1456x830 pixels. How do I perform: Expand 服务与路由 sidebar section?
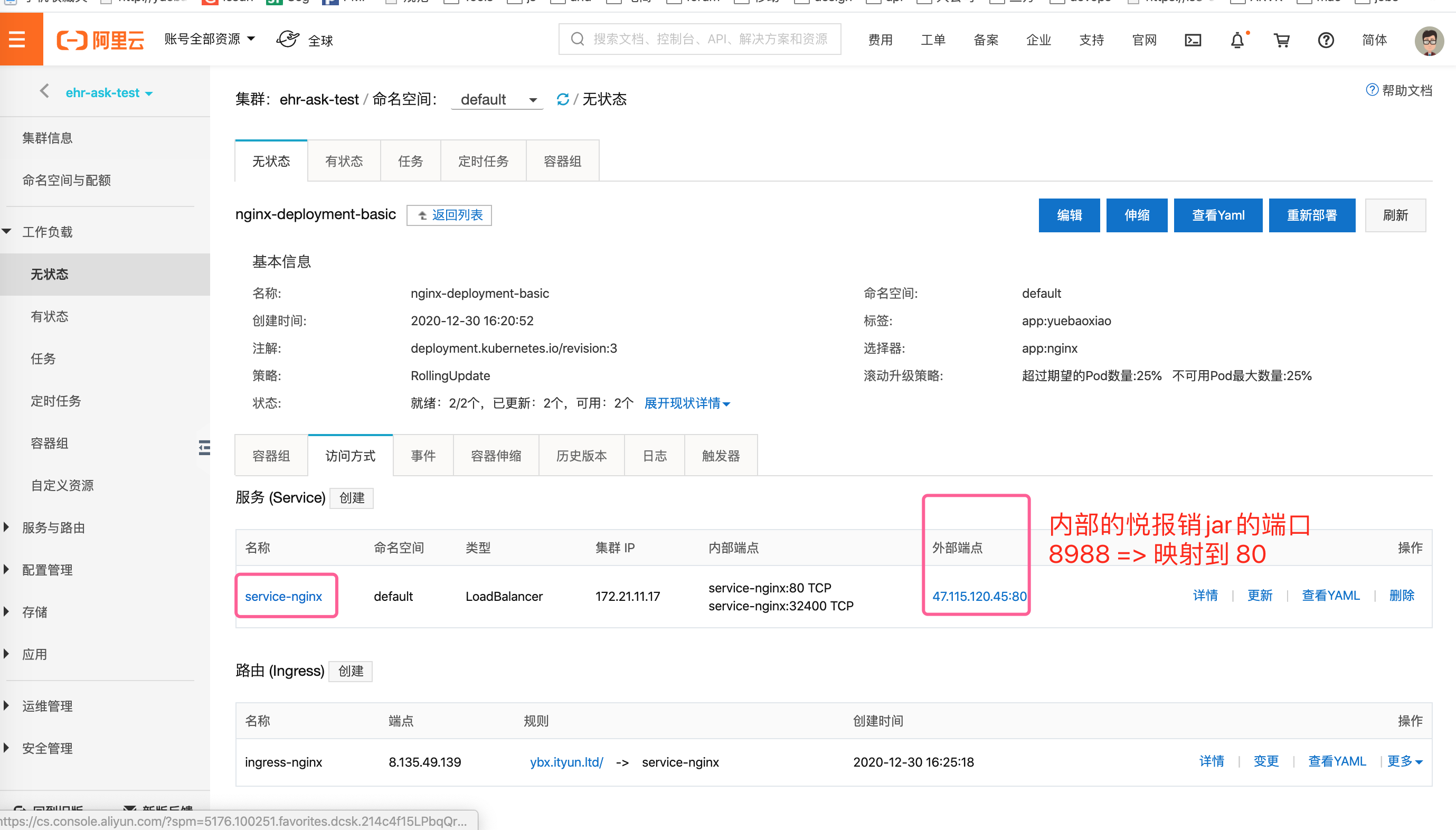53,527
